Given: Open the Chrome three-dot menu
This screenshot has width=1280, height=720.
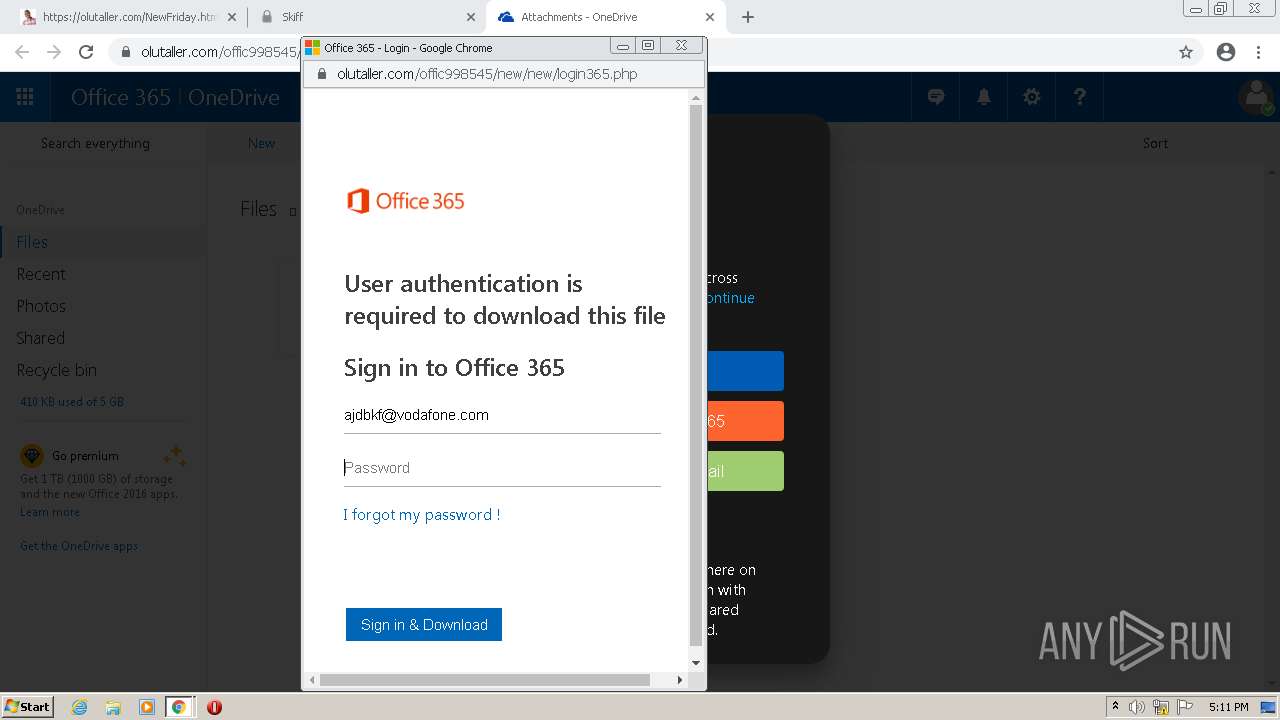Looking at the screenshot, I should click(1259, 52).
